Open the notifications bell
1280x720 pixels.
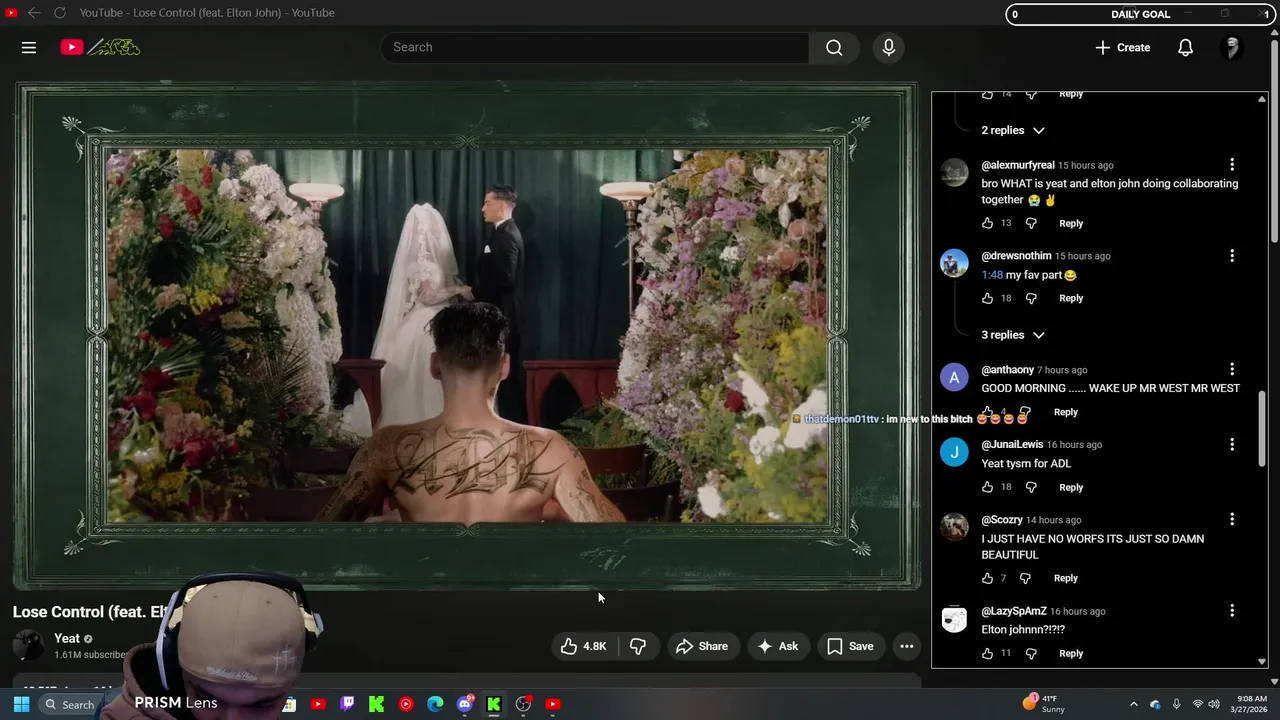pos(1185,47)
